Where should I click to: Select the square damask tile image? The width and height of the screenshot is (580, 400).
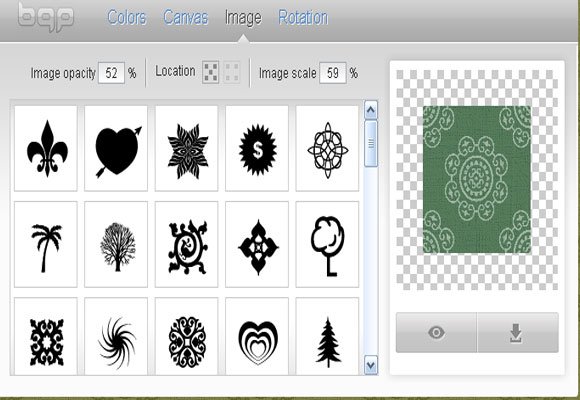[46, 336]
